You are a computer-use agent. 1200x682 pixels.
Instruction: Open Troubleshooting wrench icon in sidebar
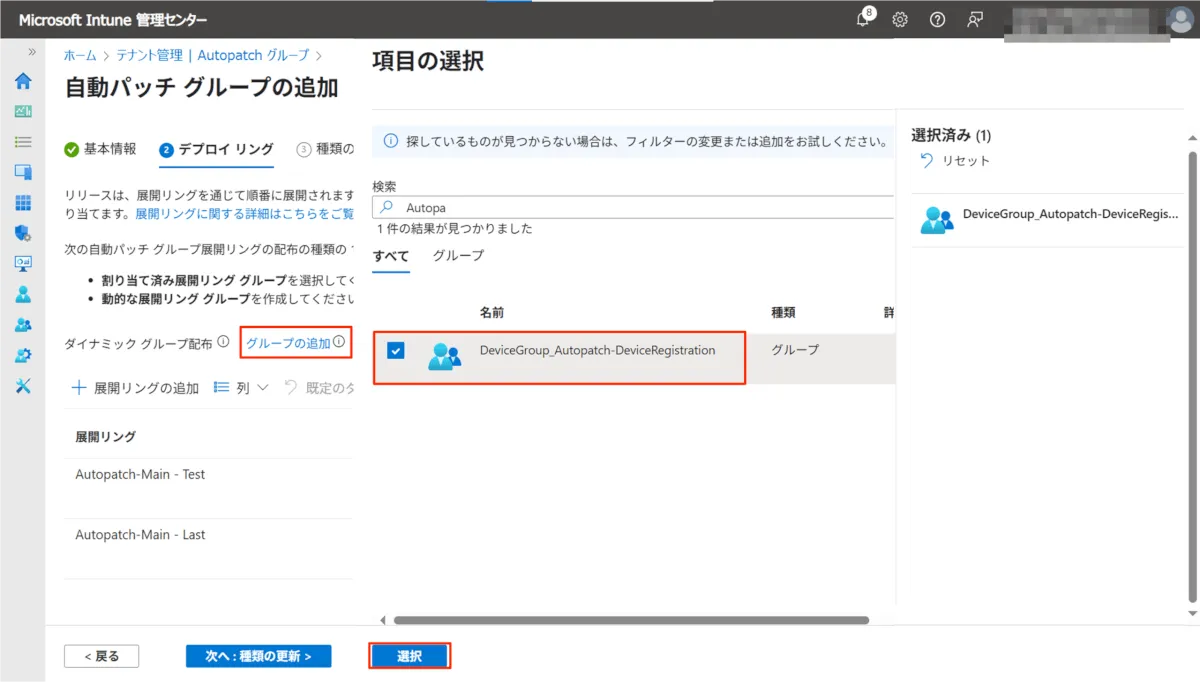(23, 386)
